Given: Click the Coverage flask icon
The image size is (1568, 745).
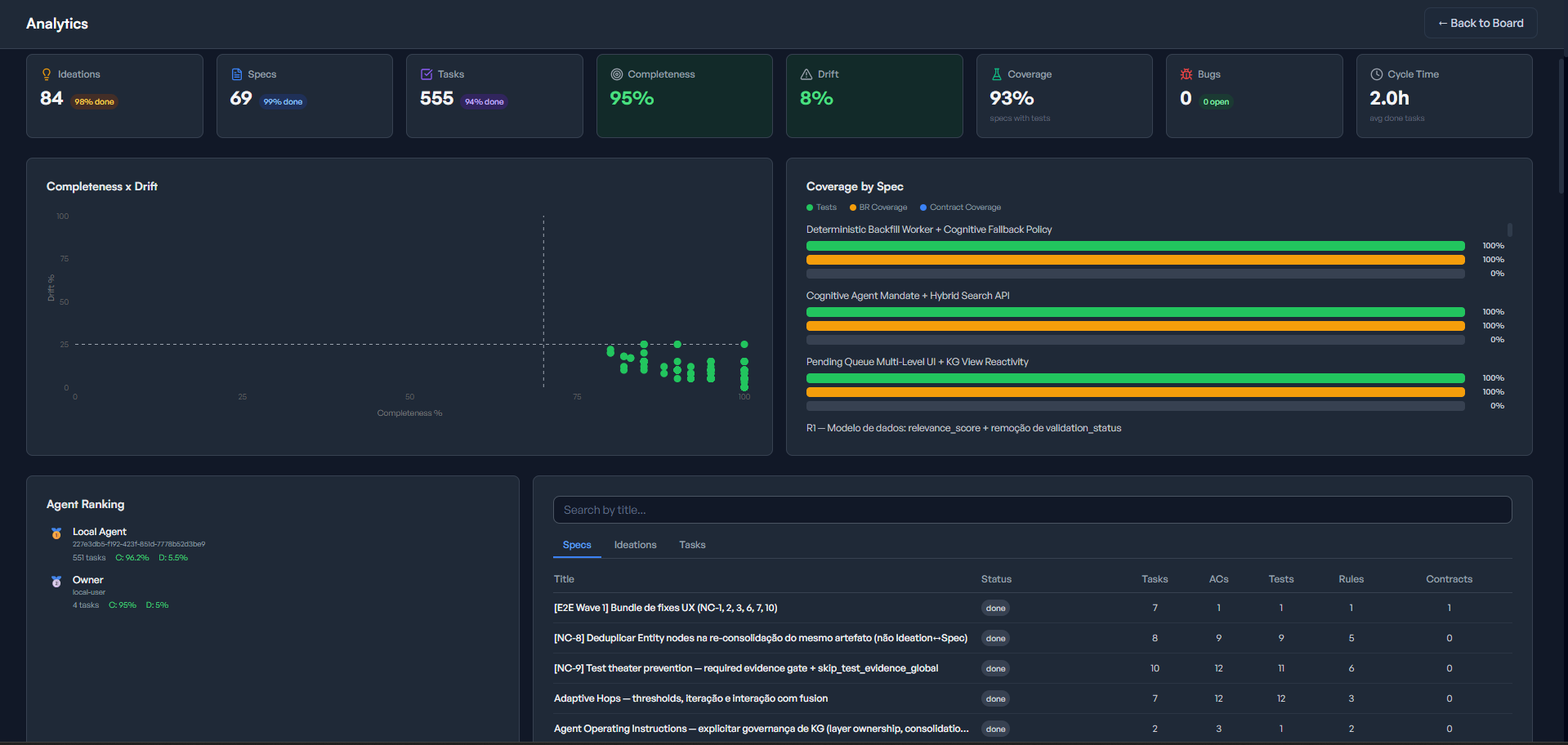Looking at the screenshot, I should pyautogui.click(x=995, y=74).
